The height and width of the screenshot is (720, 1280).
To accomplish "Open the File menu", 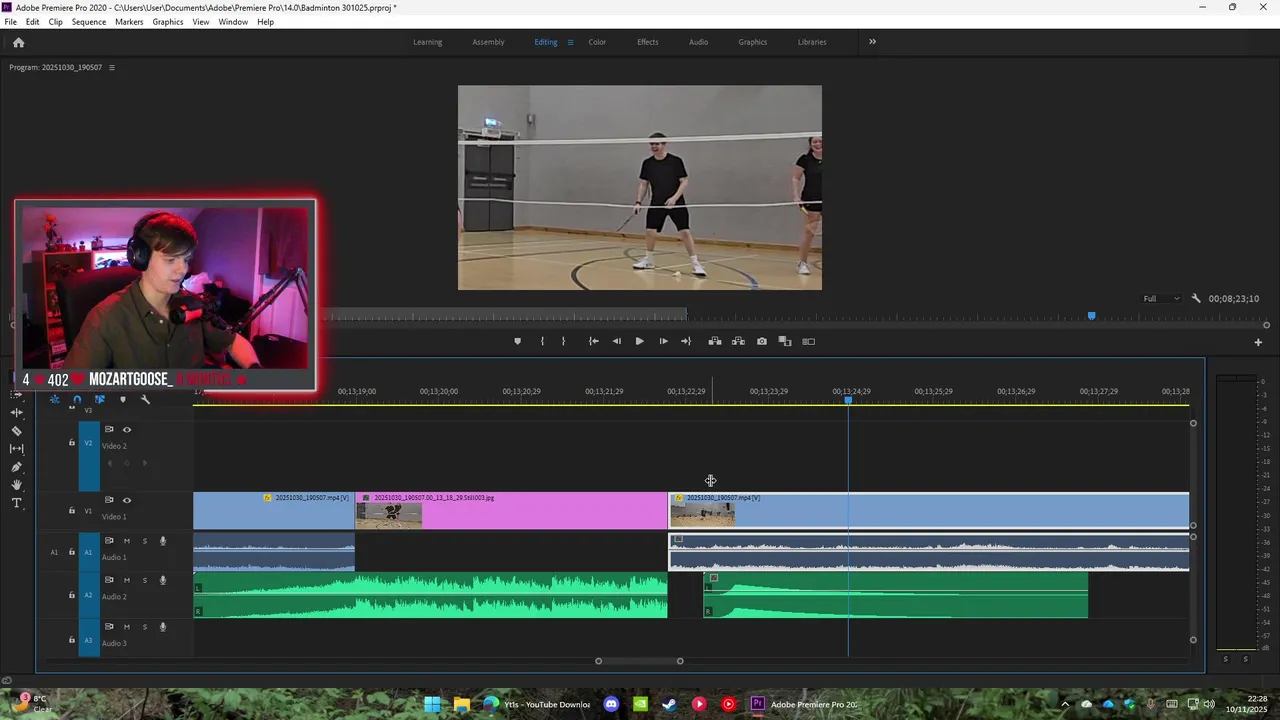I will click(10, 22).
